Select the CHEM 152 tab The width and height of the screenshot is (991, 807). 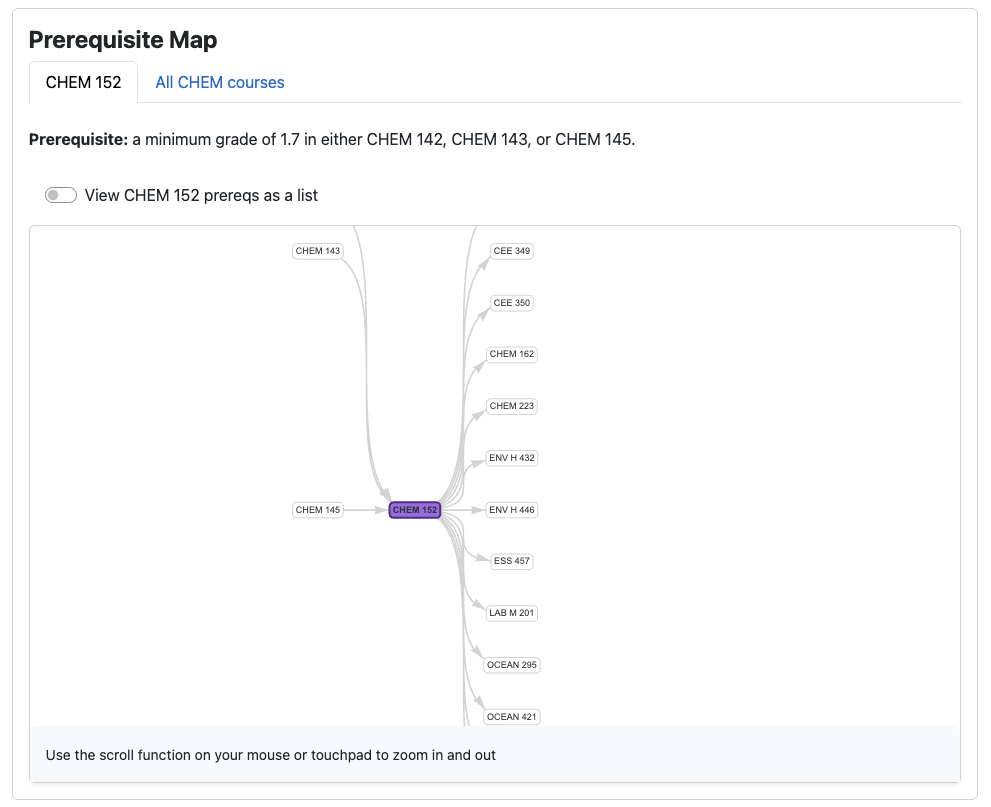coord(83,82)
